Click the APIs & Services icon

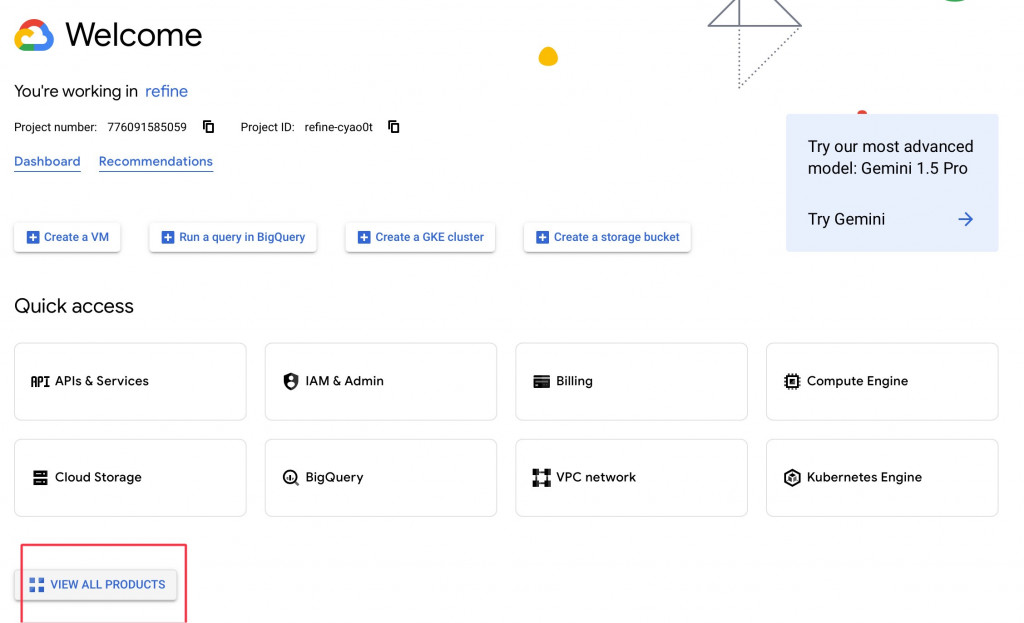(x=40, y=381)
